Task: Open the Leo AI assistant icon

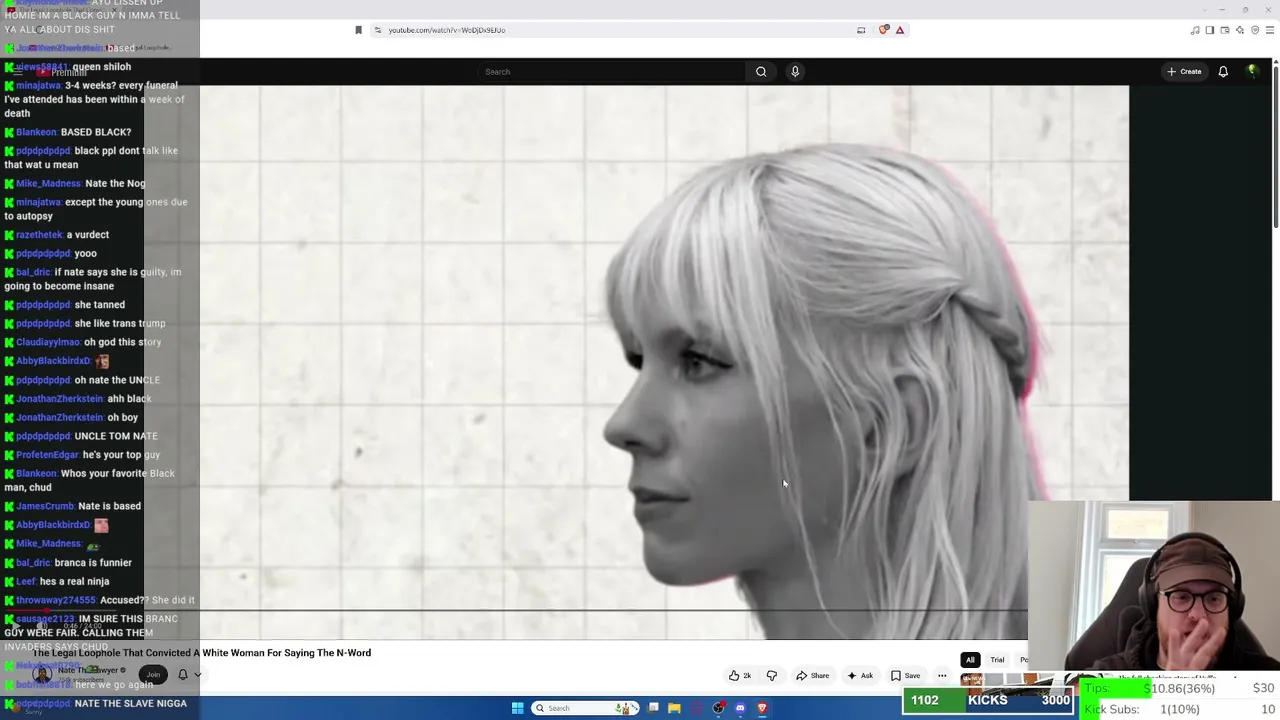Action: coord(1240,30)
